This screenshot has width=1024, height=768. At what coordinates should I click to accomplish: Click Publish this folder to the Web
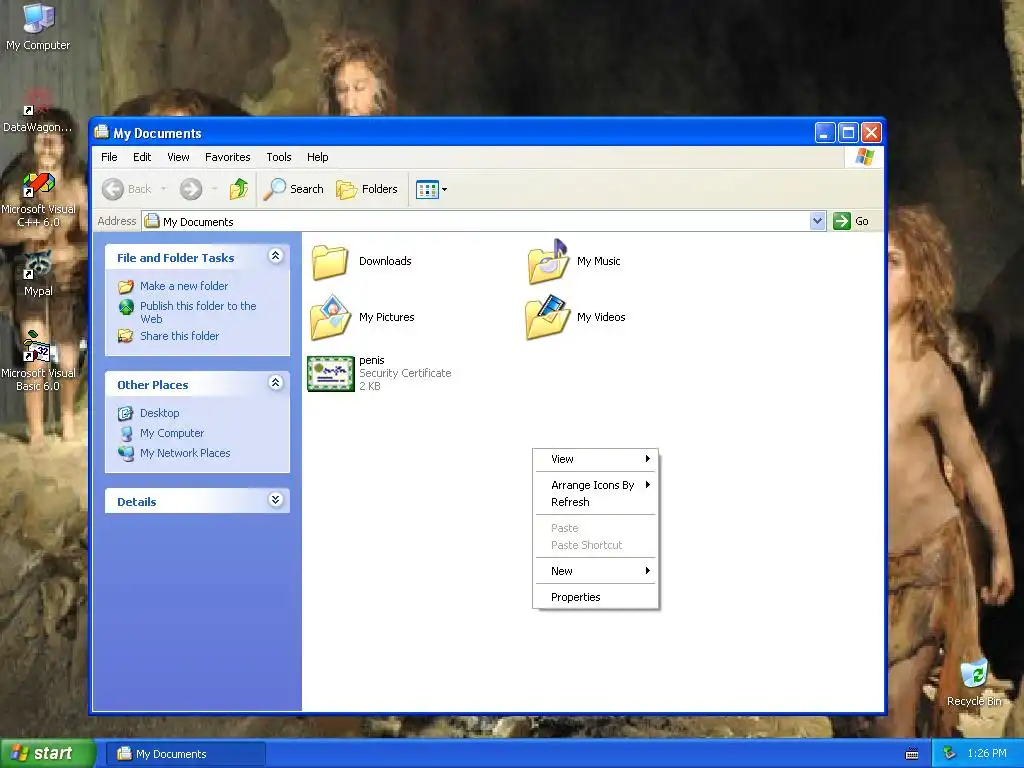198,312
